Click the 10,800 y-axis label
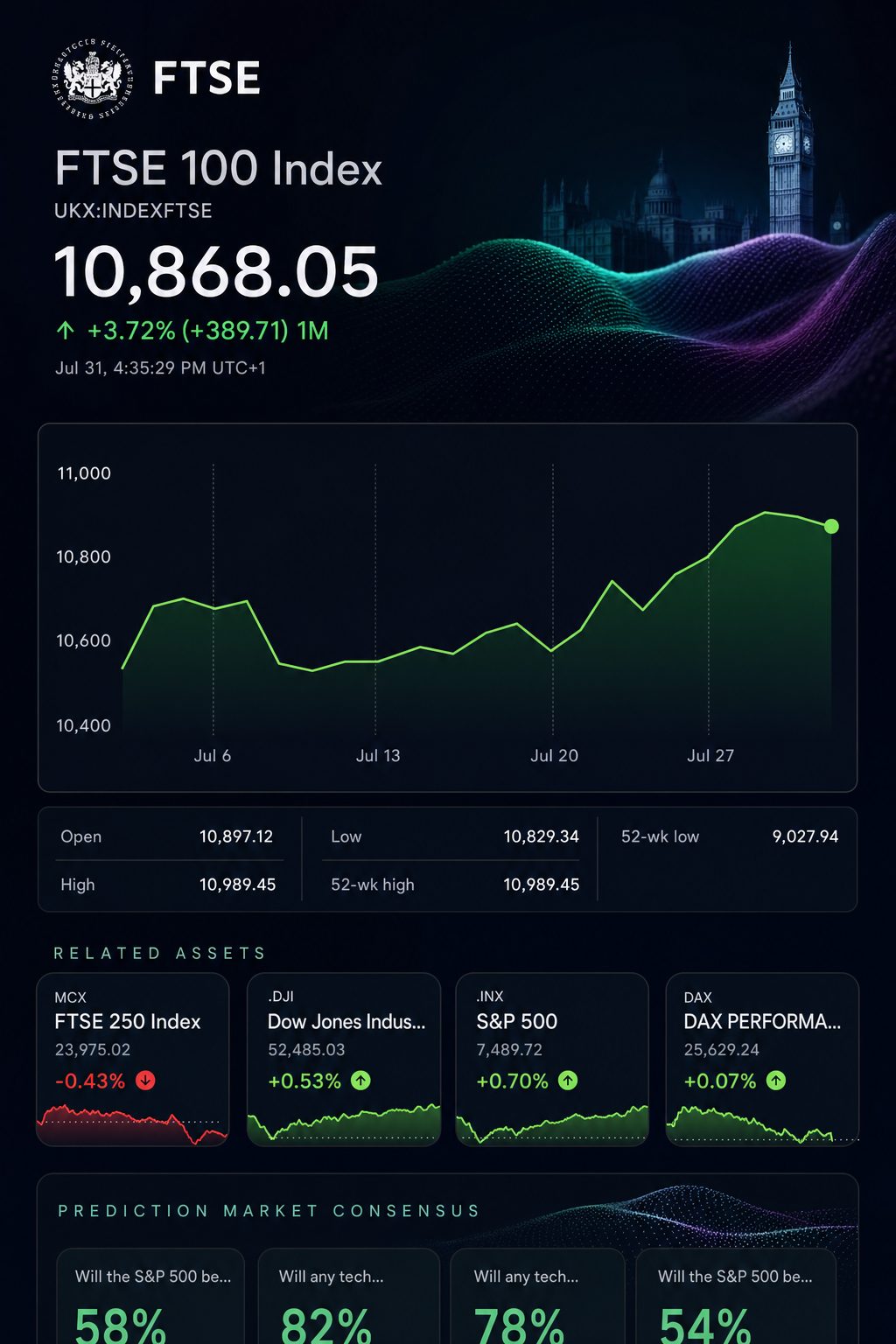Screen dimensions: 896x1344 tap(84, 556)
